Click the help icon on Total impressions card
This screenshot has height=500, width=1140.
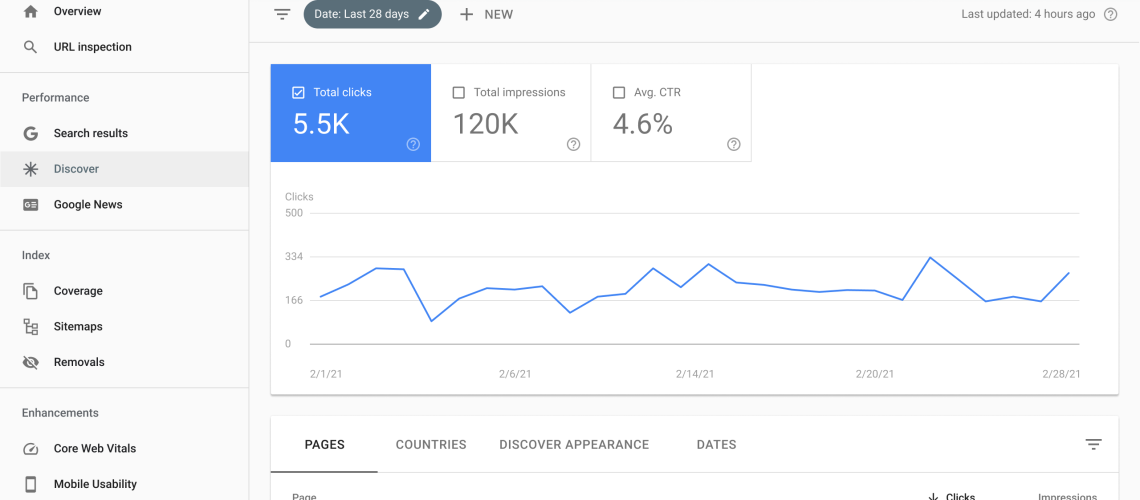point(573,144)
